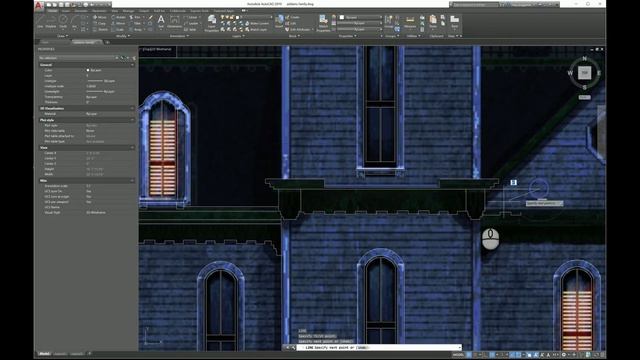Viewport: 640px width, 360px height.
Task: Activate the Array tool
Action: tap(136, 30)
